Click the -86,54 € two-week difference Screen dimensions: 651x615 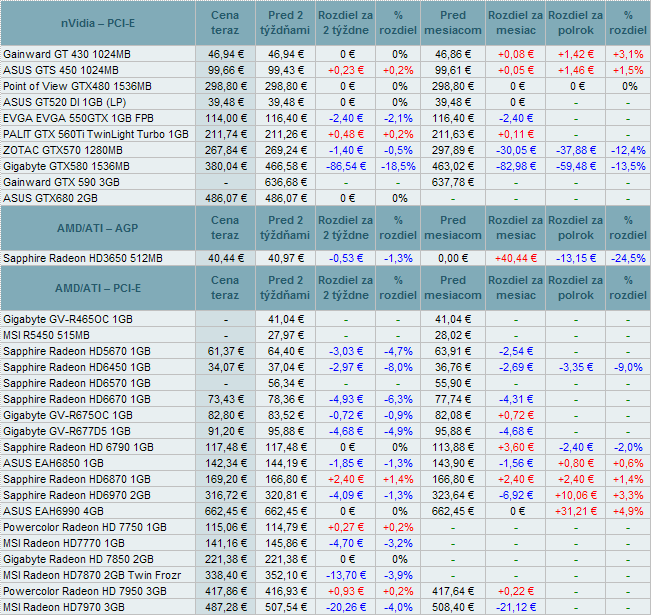[346, 166]
